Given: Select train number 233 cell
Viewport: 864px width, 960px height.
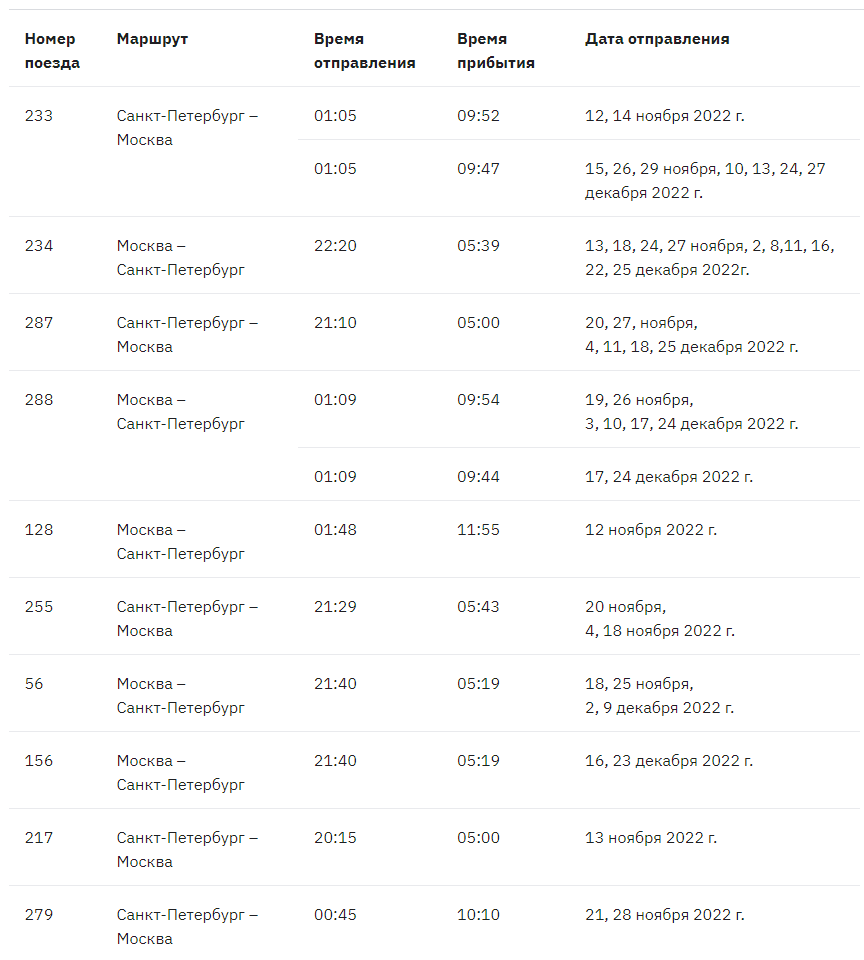Looking at the screenshot, I should 39,116.
